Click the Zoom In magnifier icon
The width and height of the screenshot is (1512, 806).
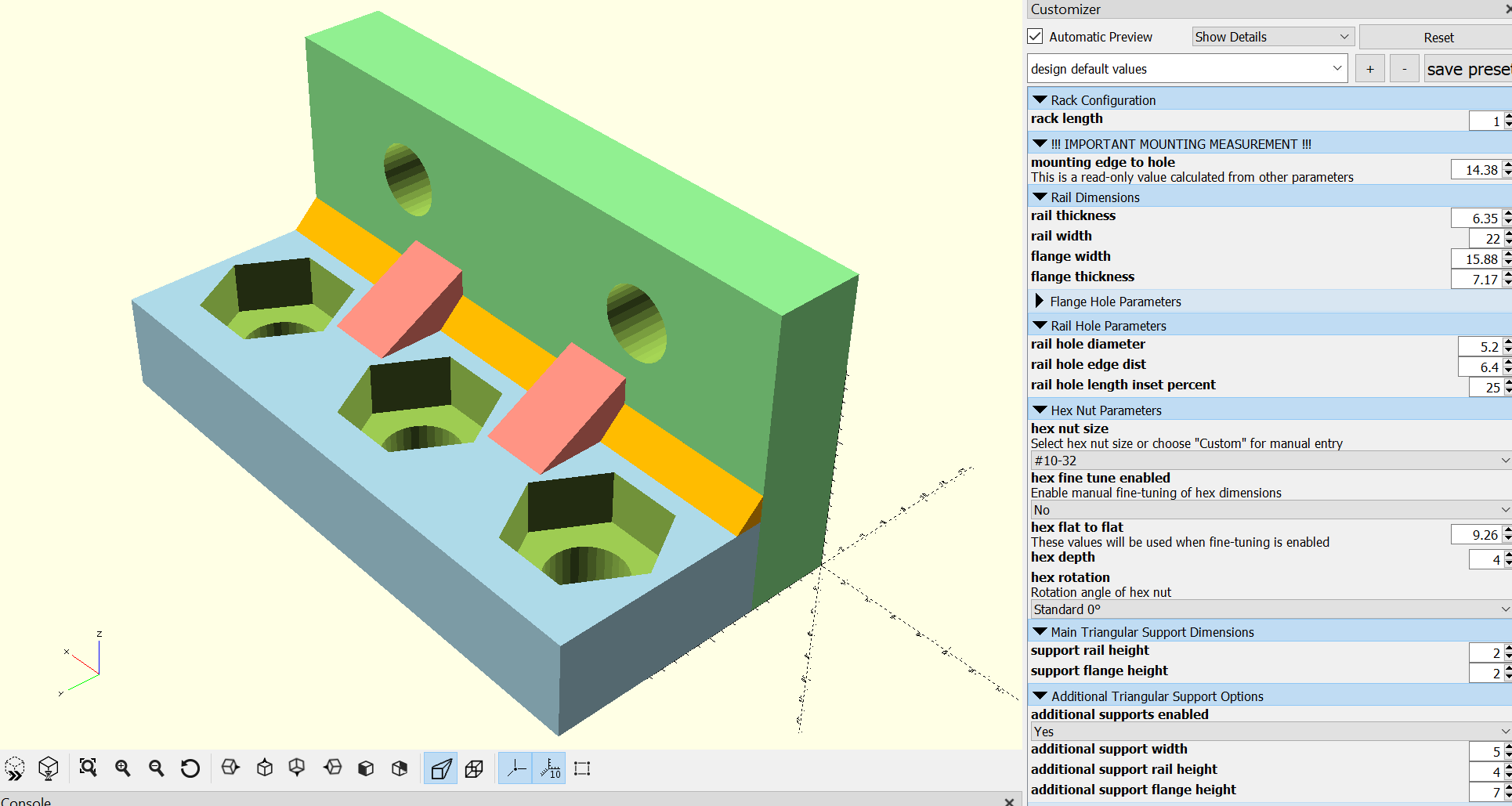click(x=122, y=768)
